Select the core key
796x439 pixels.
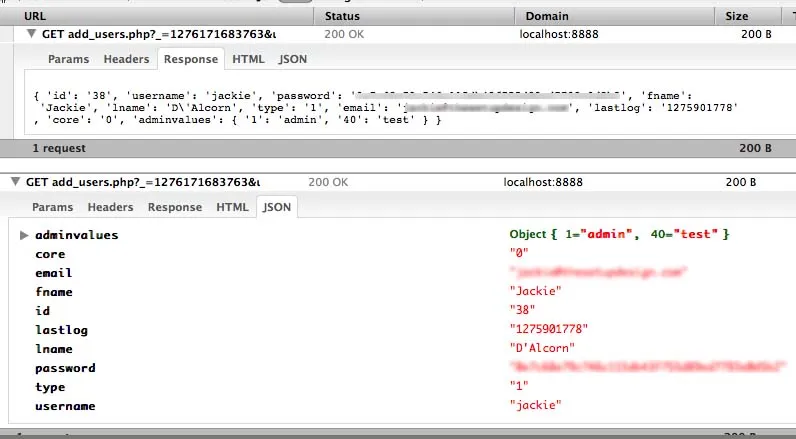click(x=50, y=254)
